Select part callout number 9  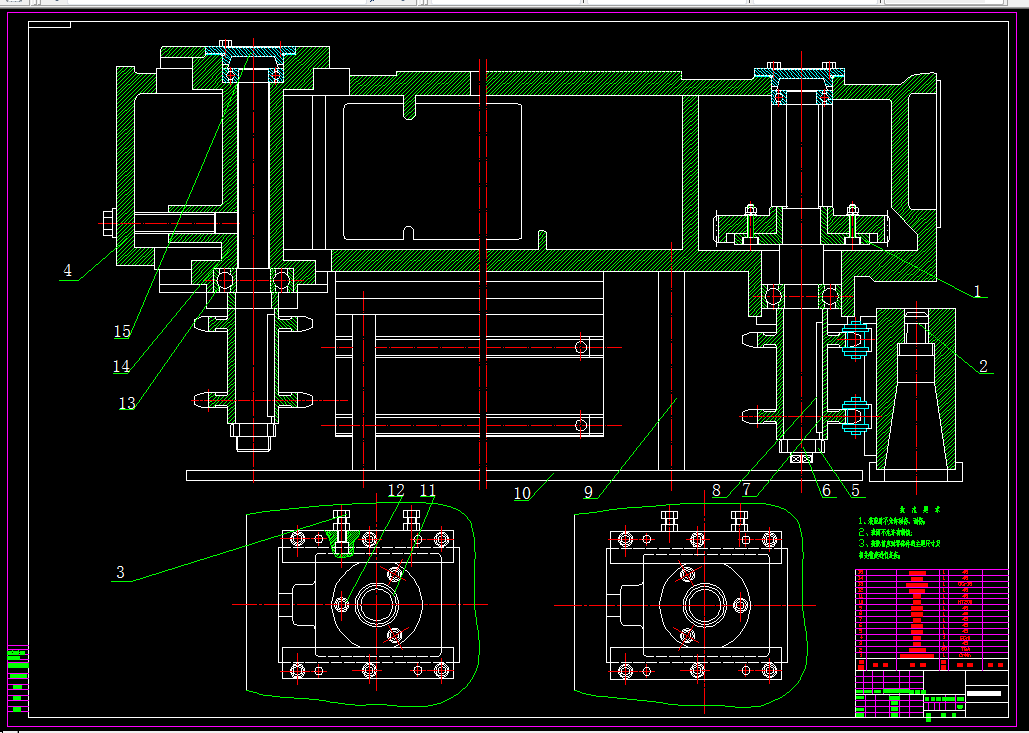[x=588, y=492]
